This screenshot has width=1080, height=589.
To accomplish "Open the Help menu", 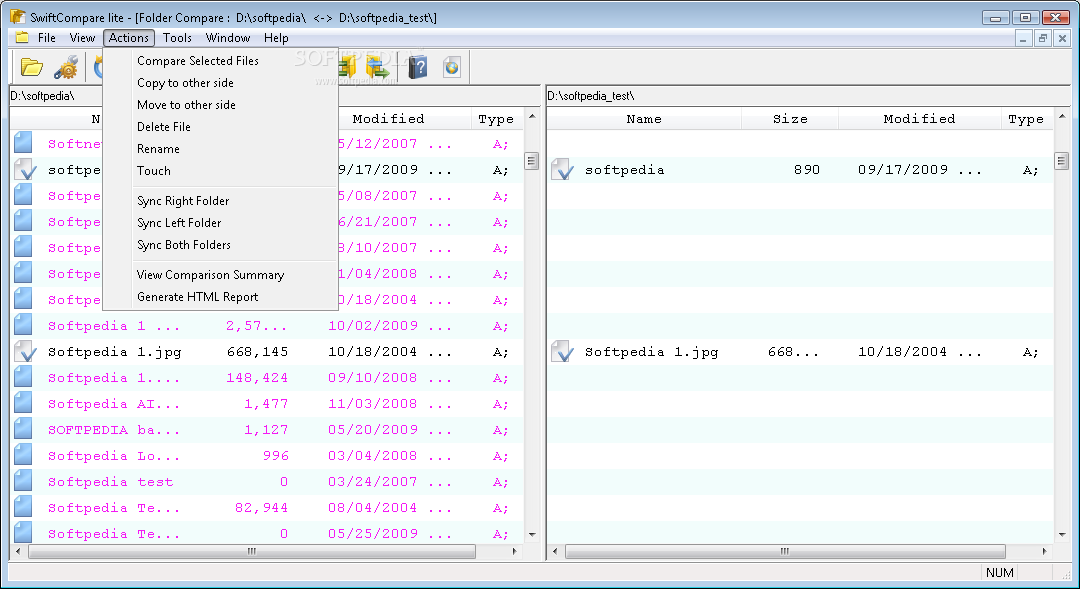I will pyautogui.click(x=276, y=38).
